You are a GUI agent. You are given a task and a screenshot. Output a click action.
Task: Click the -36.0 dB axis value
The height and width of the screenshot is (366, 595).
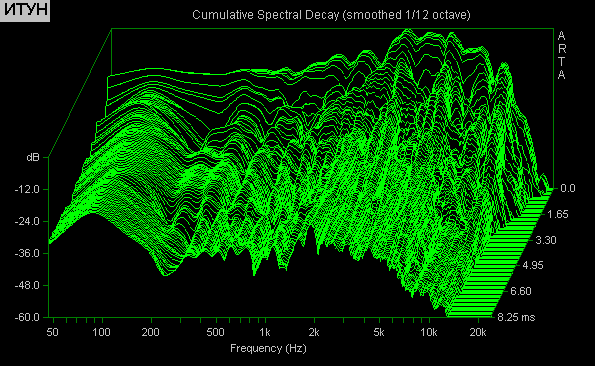pyautogui.click(x=27, y=253)
